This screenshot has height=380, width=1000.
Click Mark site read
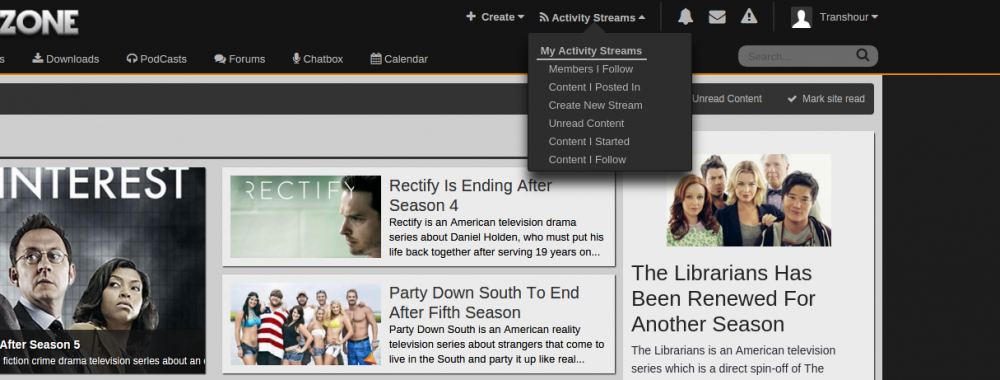(826, 99)
